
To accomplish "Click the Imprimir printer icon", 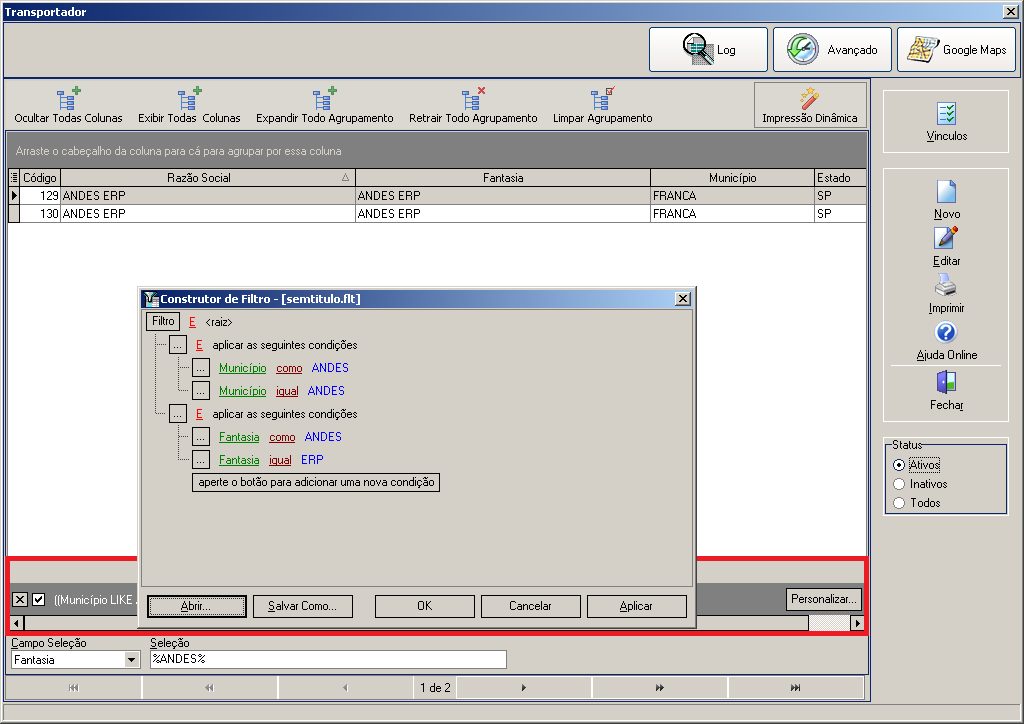I will 946,285.
